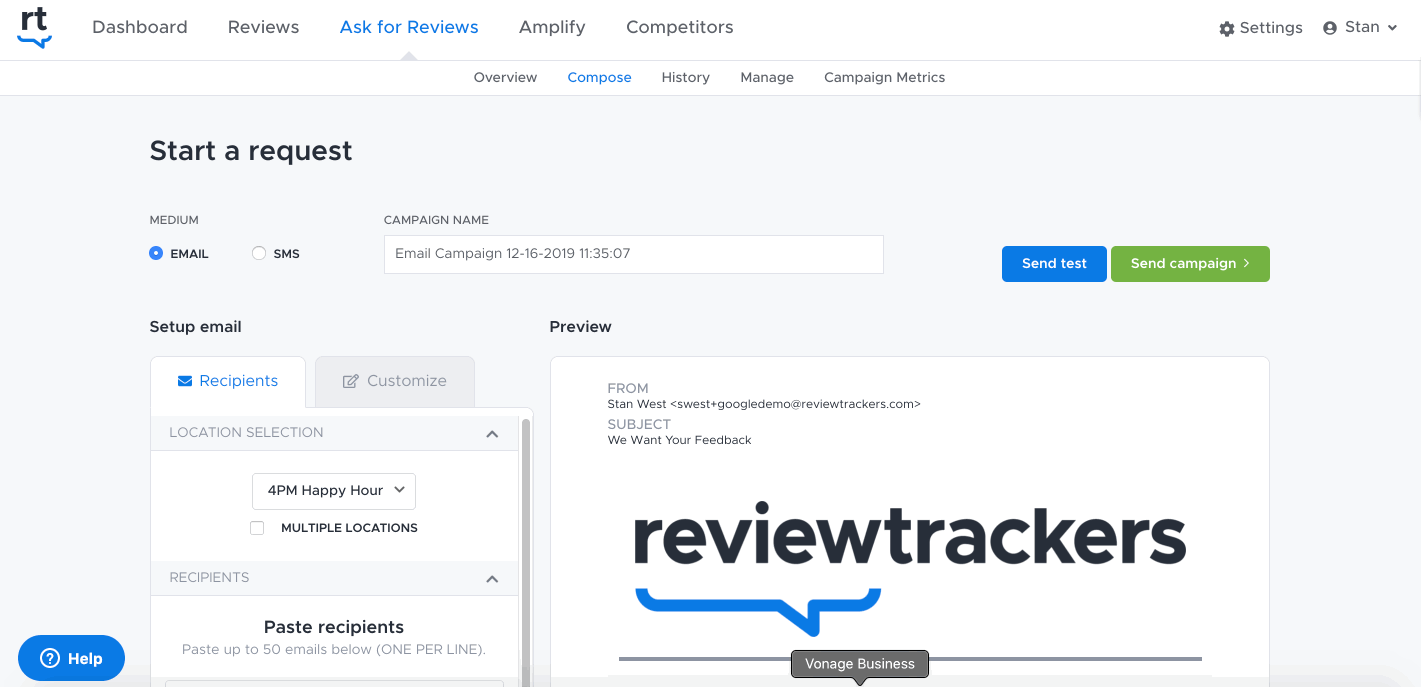
Task: Open the Manage sub-tab
Action: pyautogui.click(x=767, y=77)
